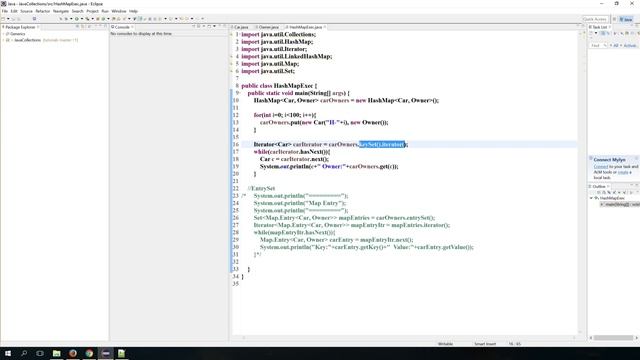Screen dimensions: 640x360
Task: Select the Outline view tab
Action: coord(599,186)
